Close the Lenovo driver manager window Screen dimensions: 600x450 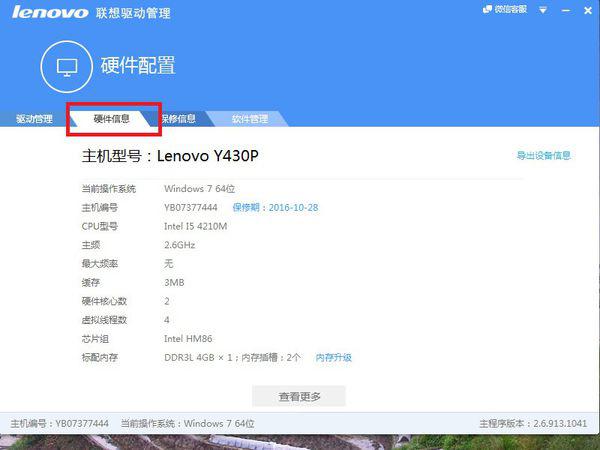point(589,10)
